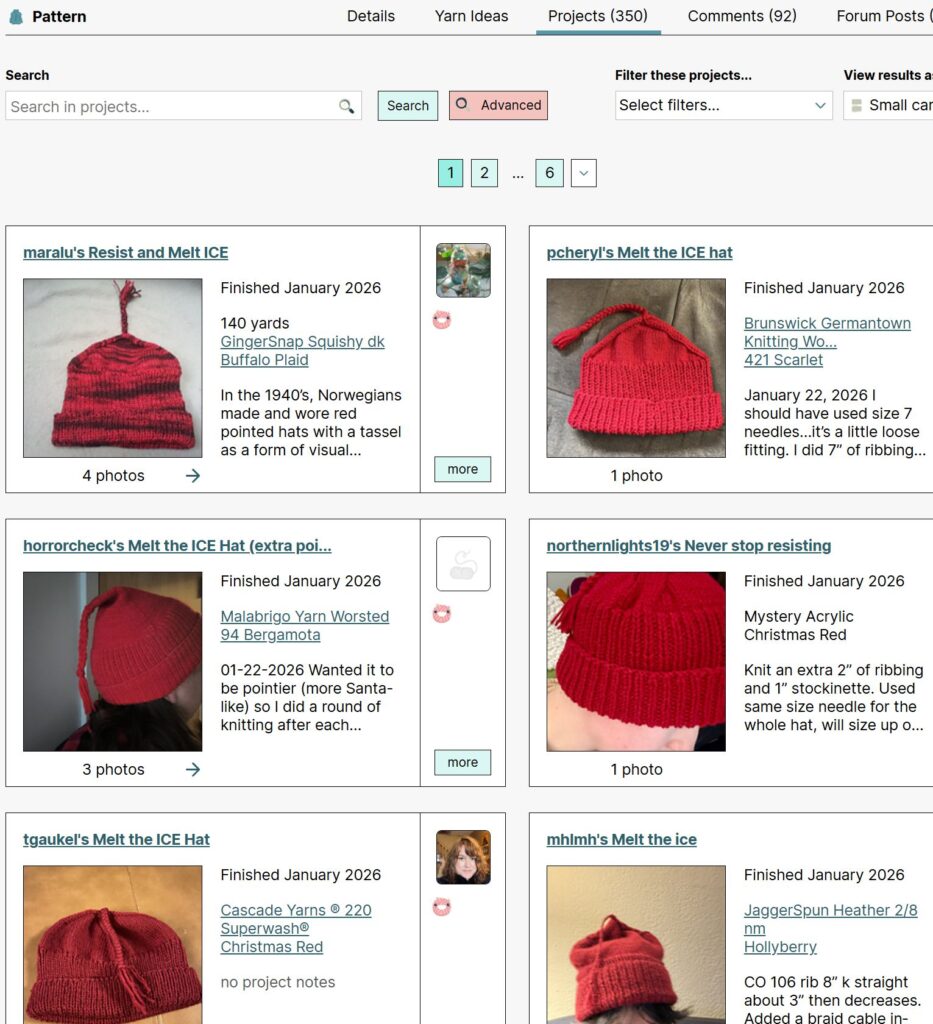
Task: Click the magnifier icon in search field
Action: coord(346,106)
